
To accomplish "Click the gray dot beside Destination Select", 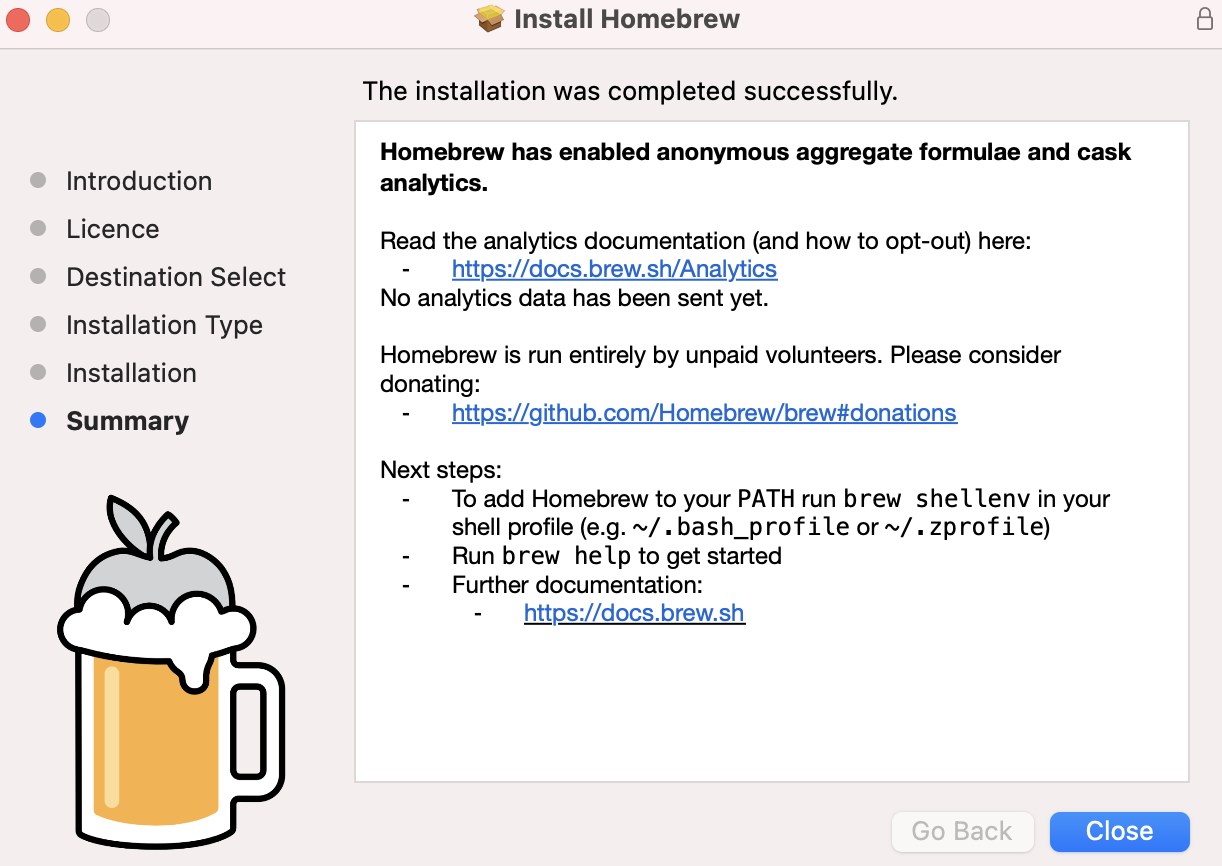I will click(x=39, y=277).
